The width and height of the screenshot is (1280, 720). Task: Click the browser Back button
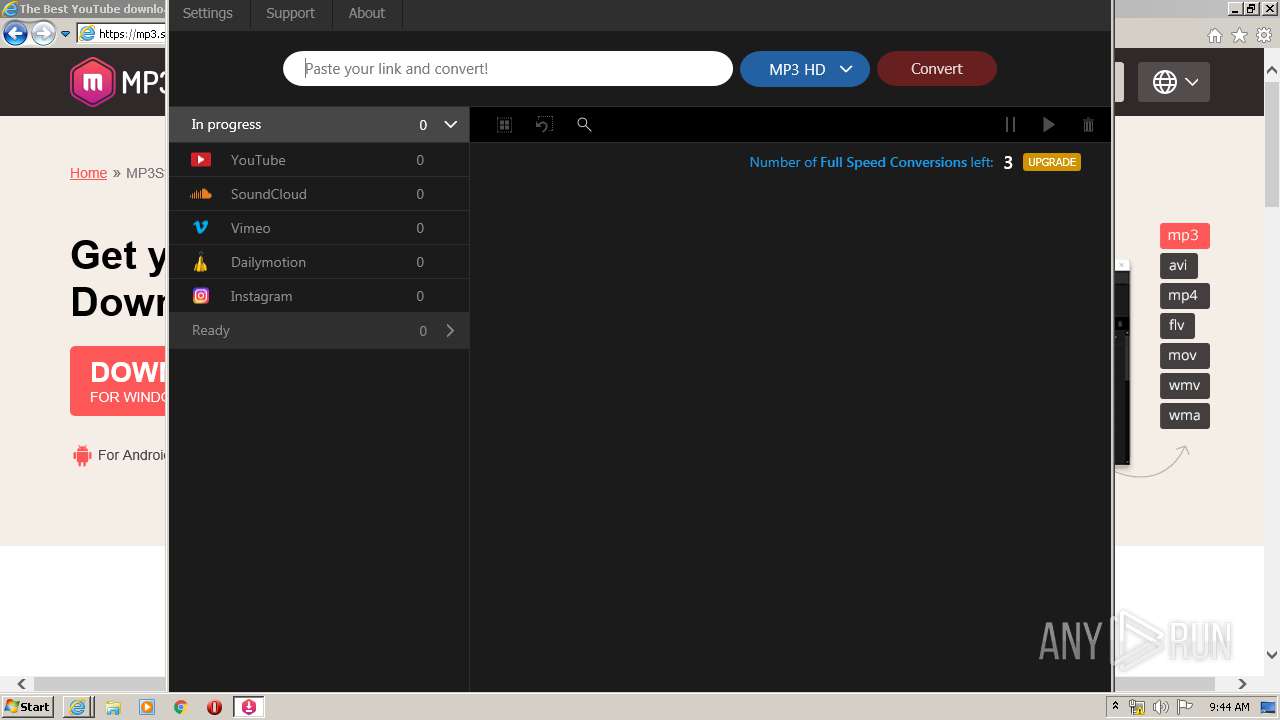click(15, 34)
